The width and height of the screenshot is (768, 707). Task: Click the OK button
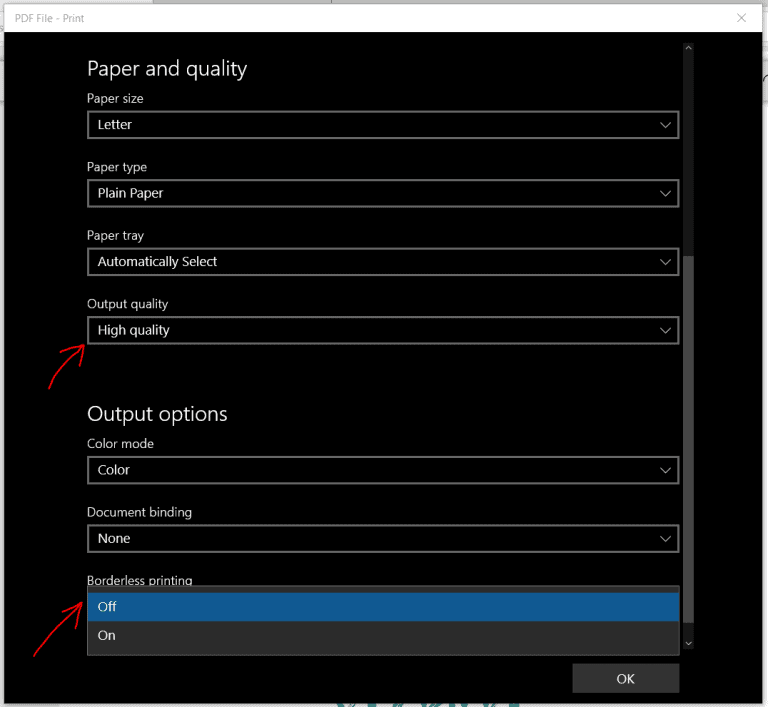pyautogui.click(x=625, y=679)
